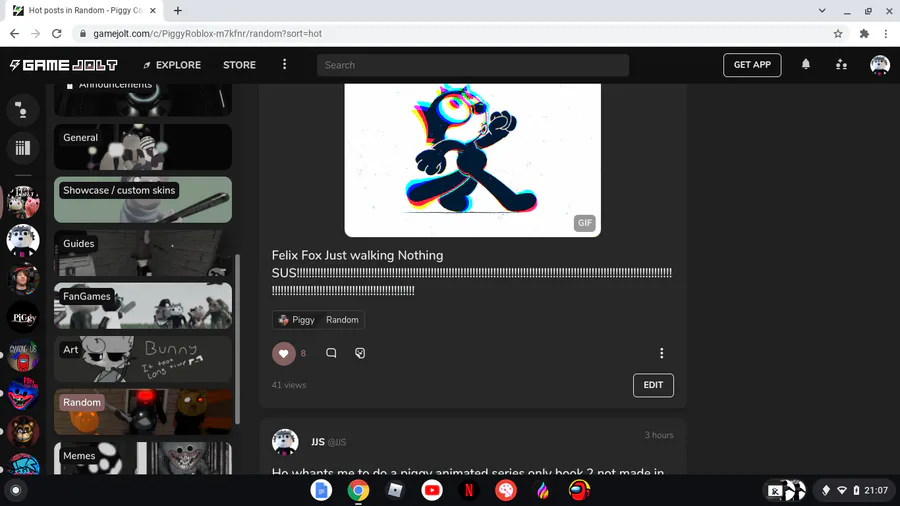Open the Chrome extensions puzzle icon
The image size is (900, 506).
864,34
